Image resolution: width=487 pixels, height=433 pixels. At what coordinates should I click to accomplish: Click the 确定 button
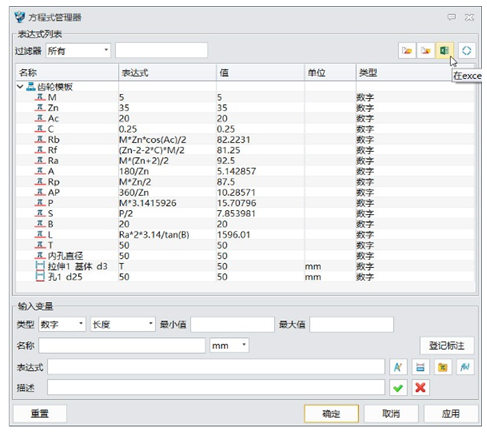[x=331, y=414]
